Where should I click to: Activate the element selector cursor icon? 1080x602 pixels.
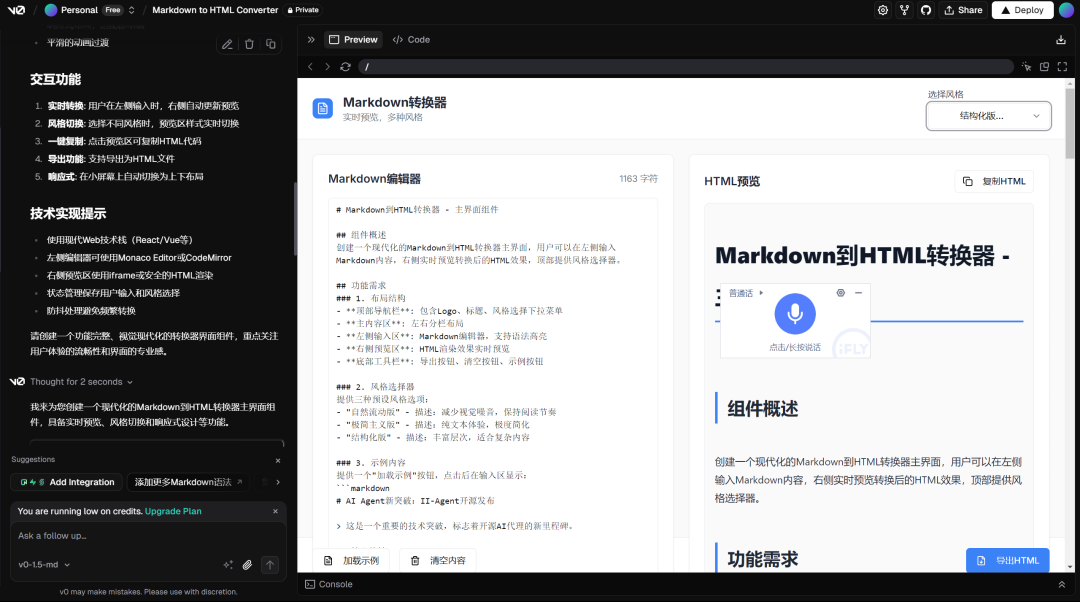1026,67
